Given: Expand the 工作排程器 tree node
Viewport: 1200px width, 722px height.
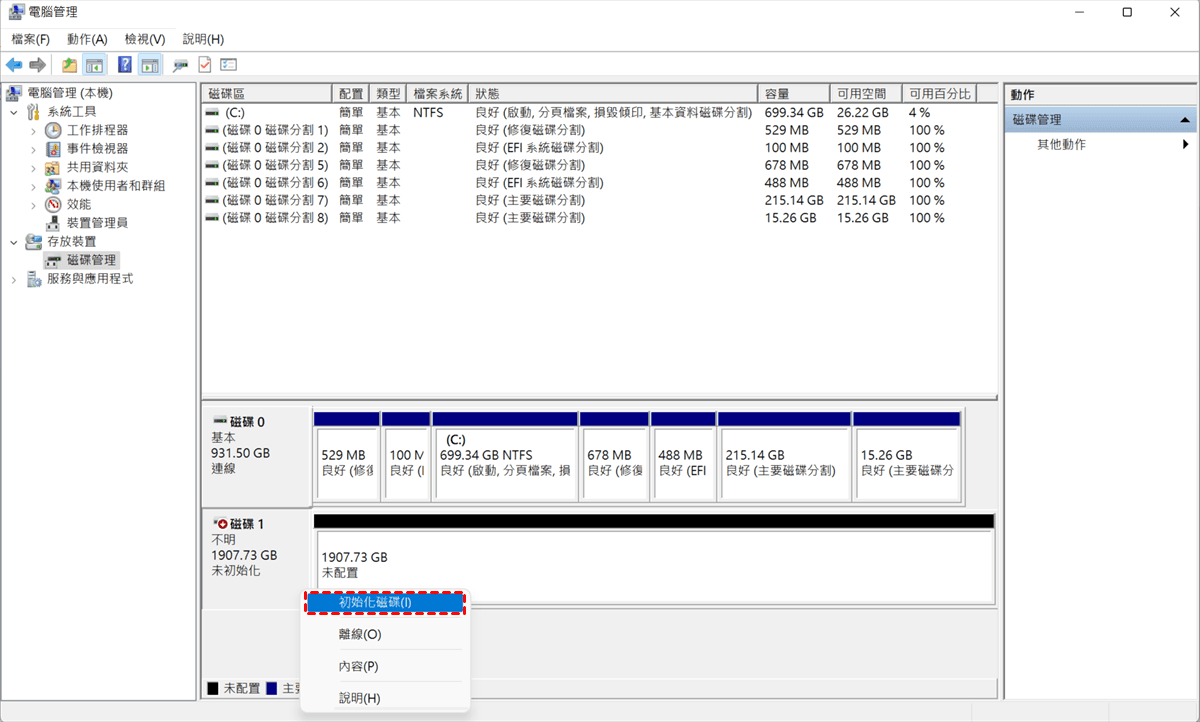Looking at the screenshot, I should tap(33, 130).
